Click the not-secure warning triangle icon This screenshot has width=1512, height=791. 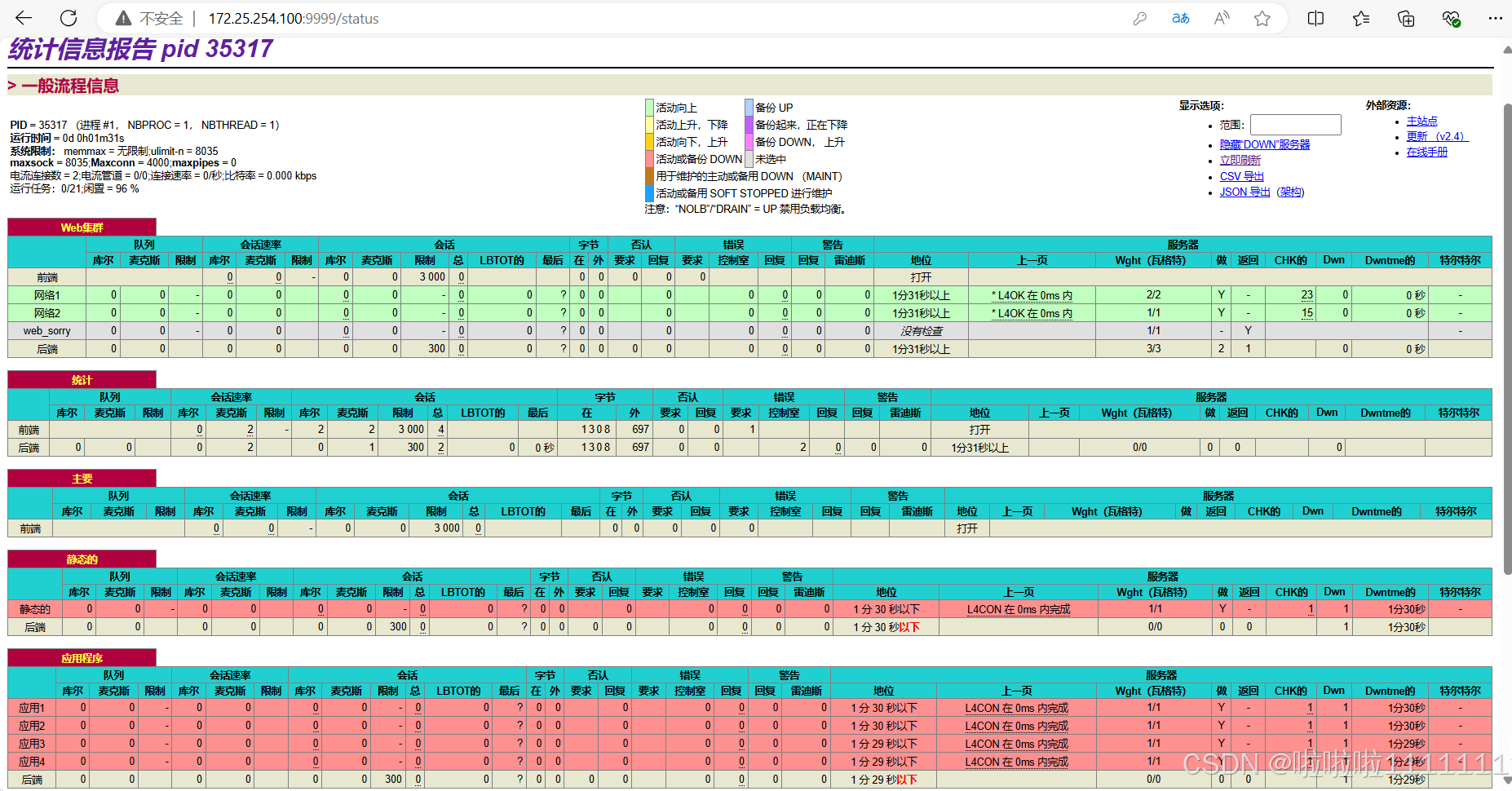[123, 19]
